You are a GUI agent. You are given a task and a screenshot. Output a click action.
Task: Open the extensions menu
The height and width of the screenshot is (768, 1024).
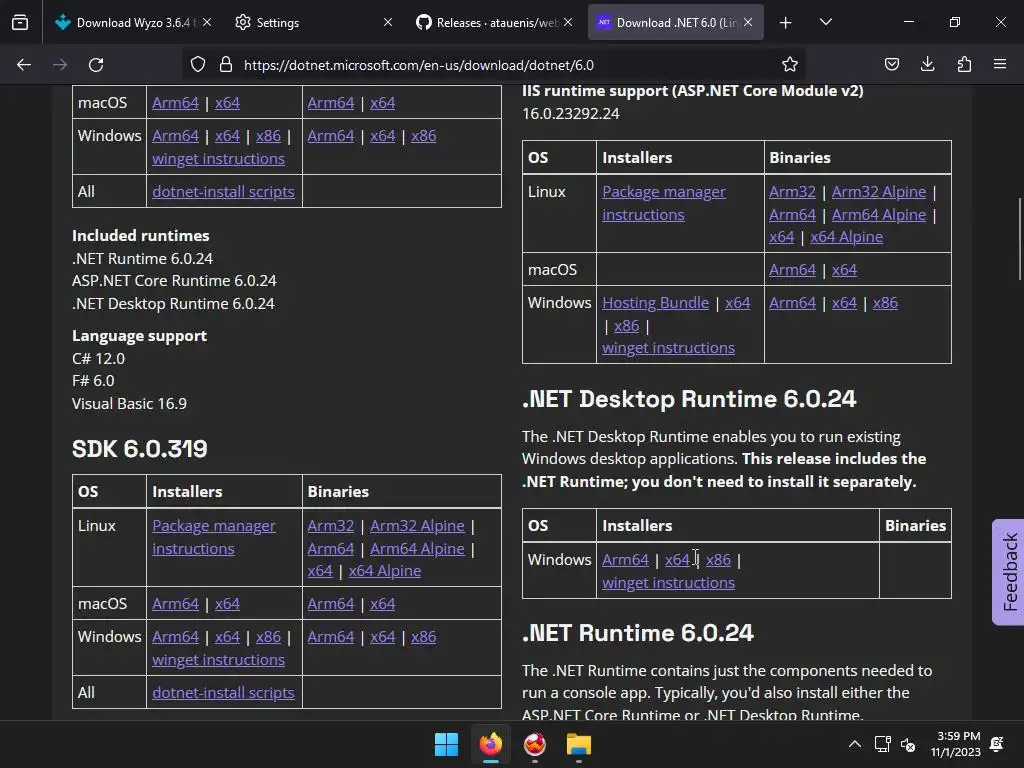coord(964,65)
